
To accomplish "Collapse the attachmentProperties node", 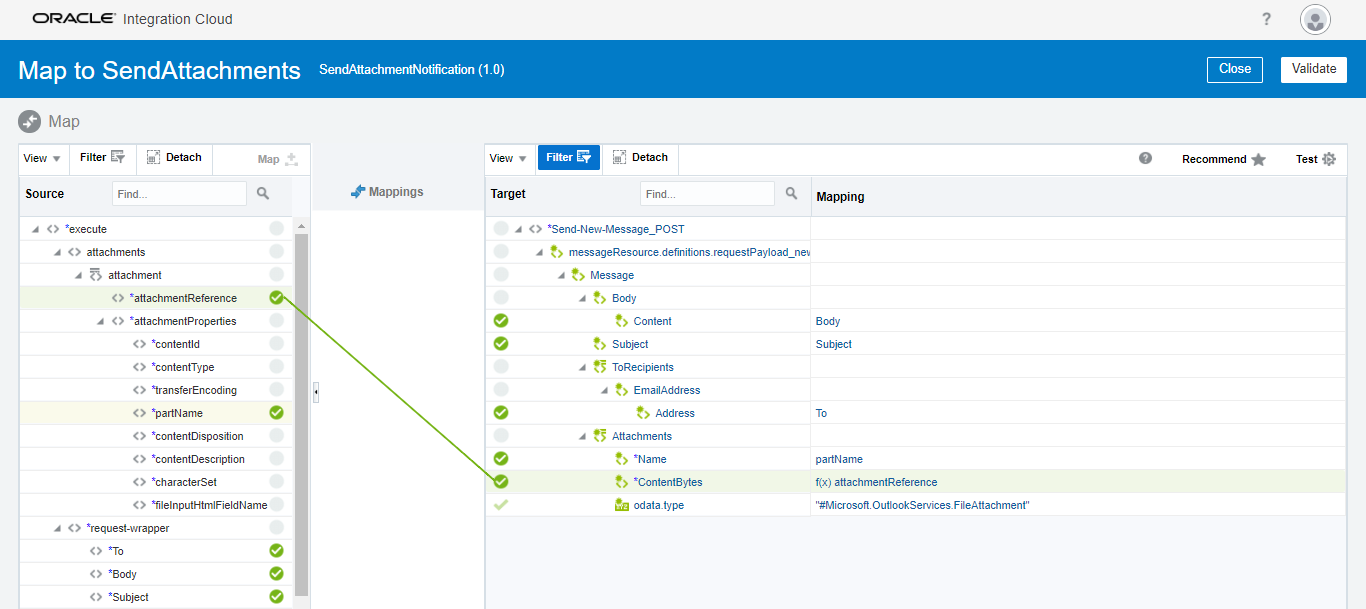I will 101,321.
